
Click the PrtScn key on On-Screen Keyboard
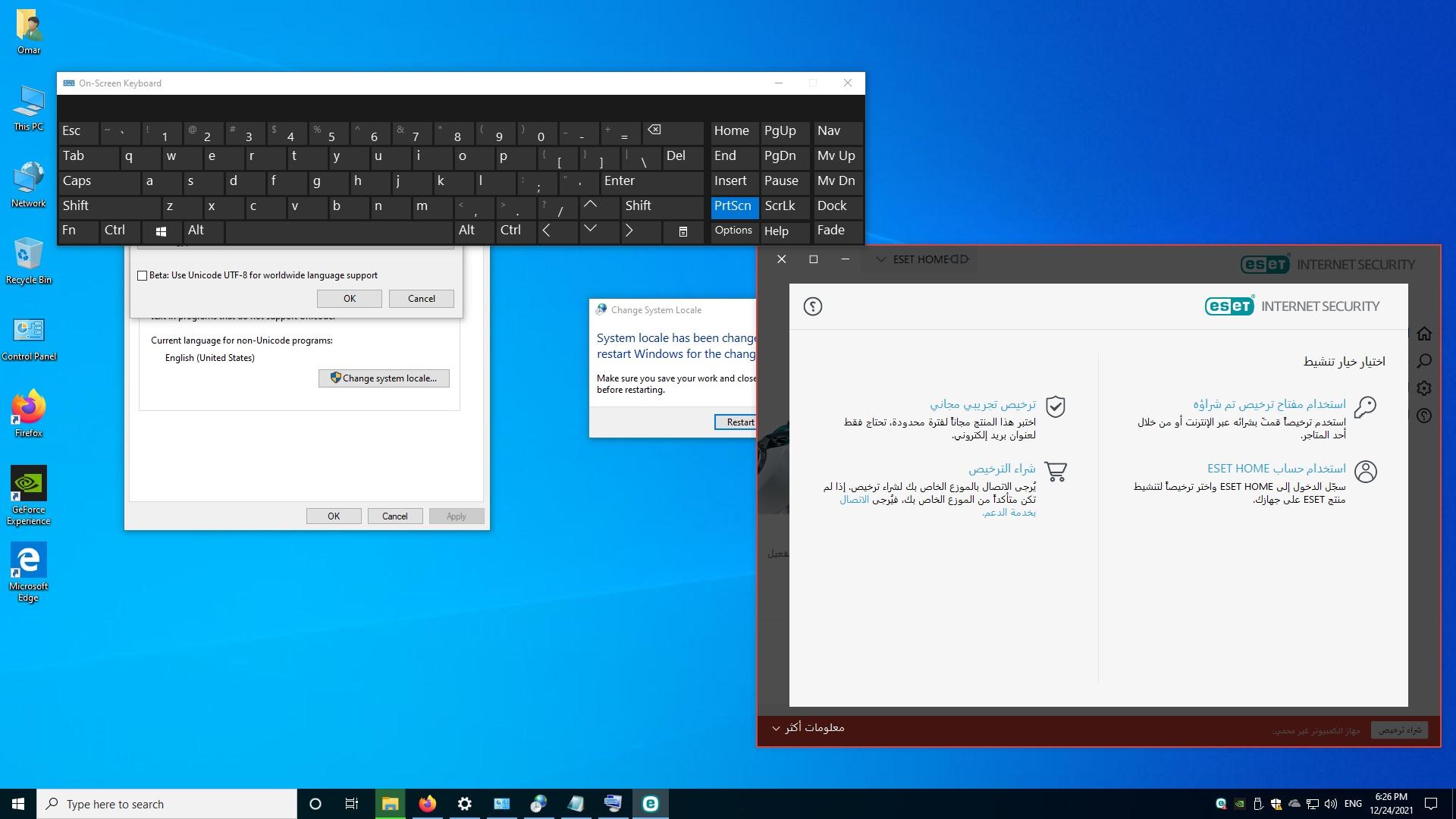734,206
